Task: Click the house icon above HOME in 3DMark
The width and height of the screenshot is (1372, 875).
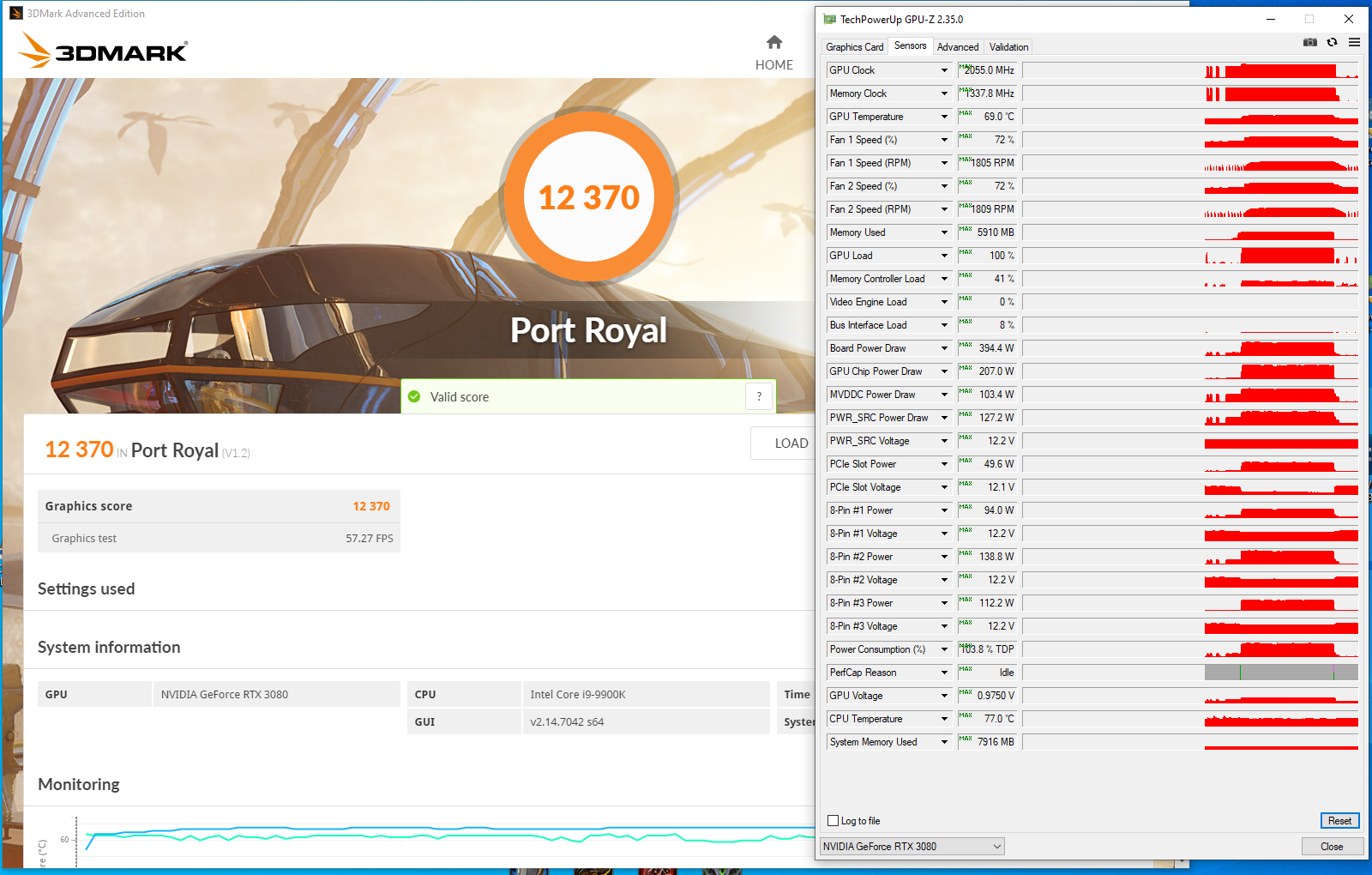Action: (x=774, y=42)
